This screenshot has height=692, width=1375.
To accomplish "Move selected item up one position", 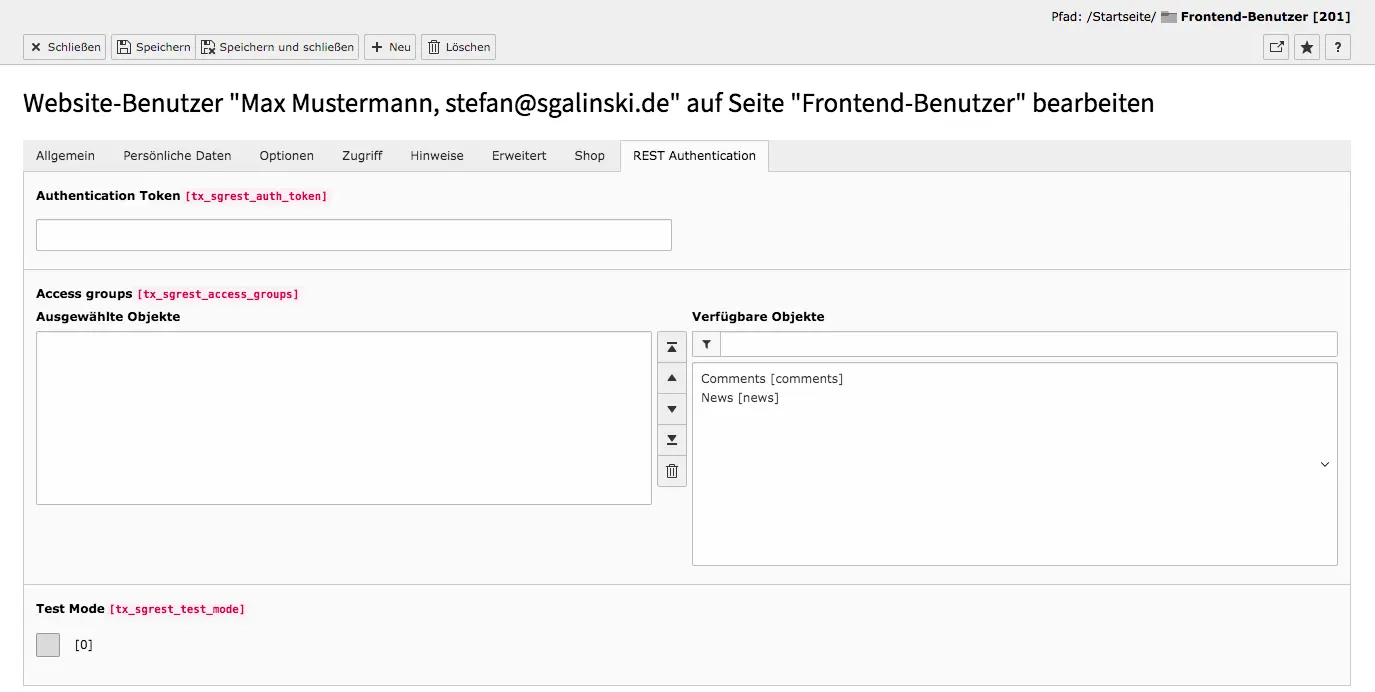I will point(672,378).
